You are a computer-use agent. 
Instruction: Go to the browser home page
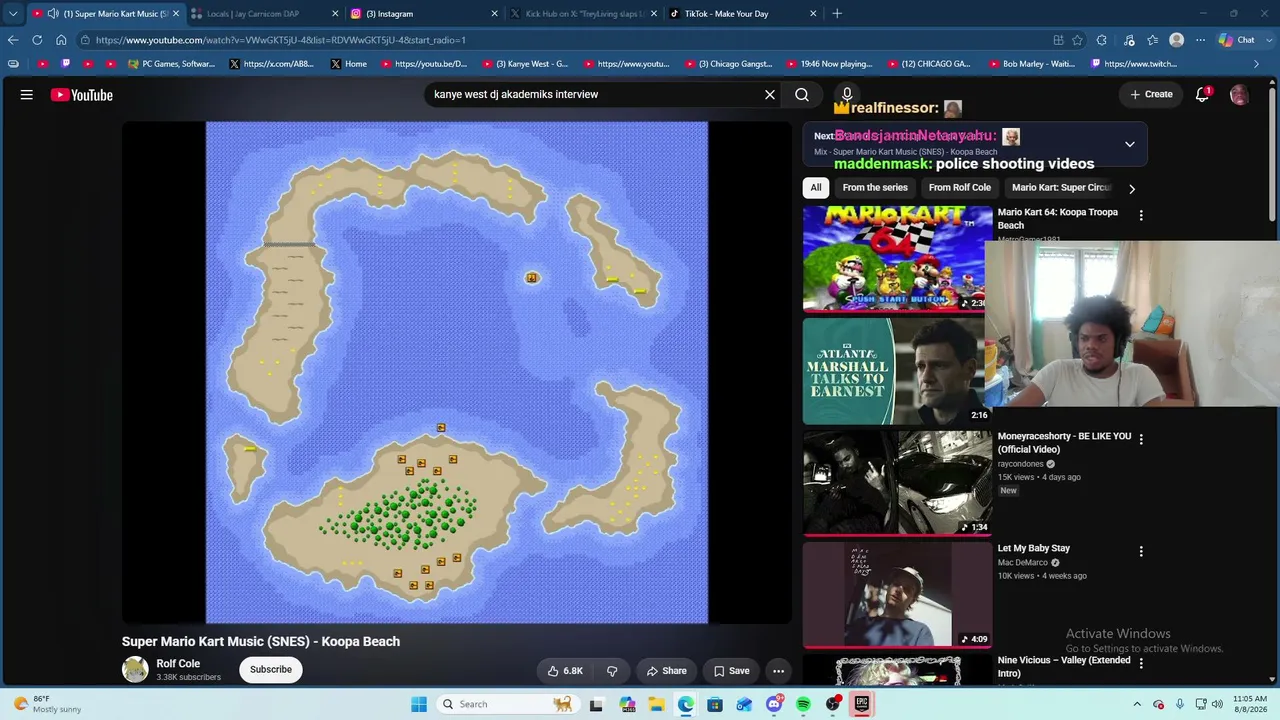[x=61, y=40]
